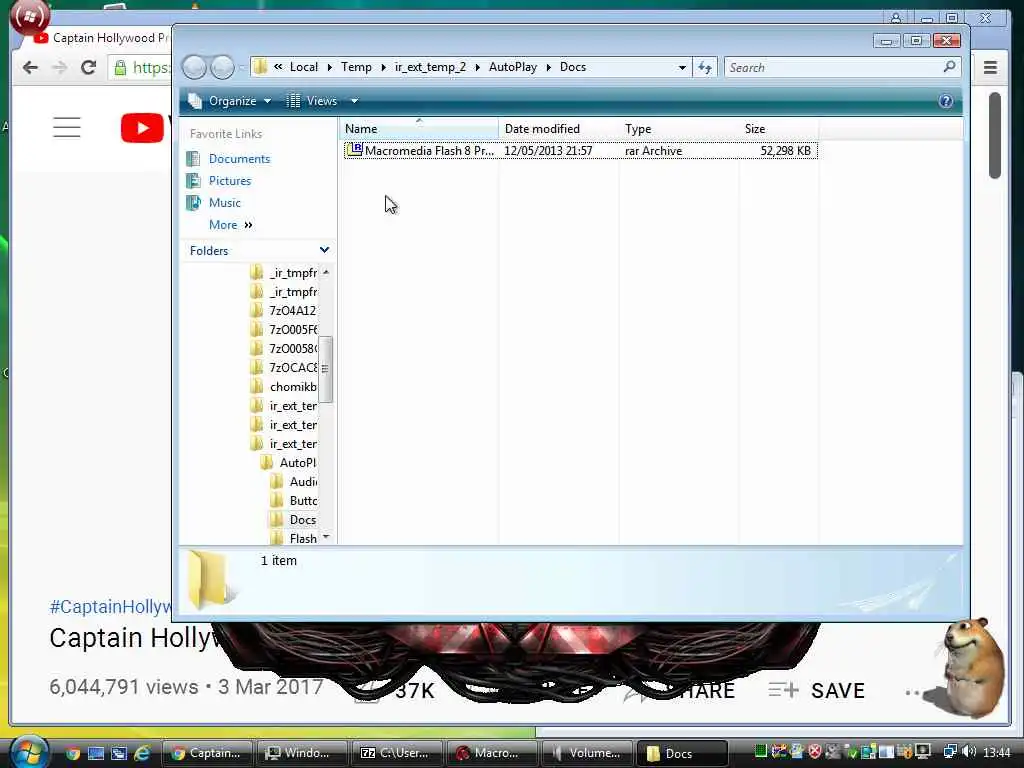The image size is (1024, 768).
Task: Click Chrome back arrow in browser window
Action: coord(30,67)
